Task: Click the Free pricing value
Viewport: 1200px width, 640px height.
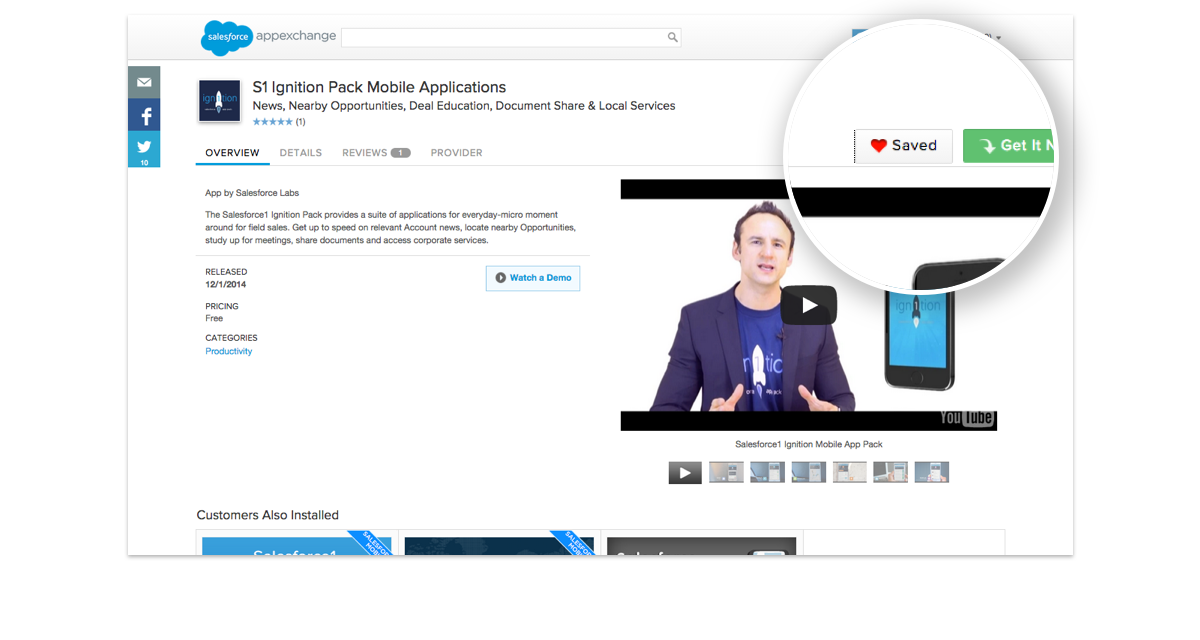Action: click(x=214, y=318)
